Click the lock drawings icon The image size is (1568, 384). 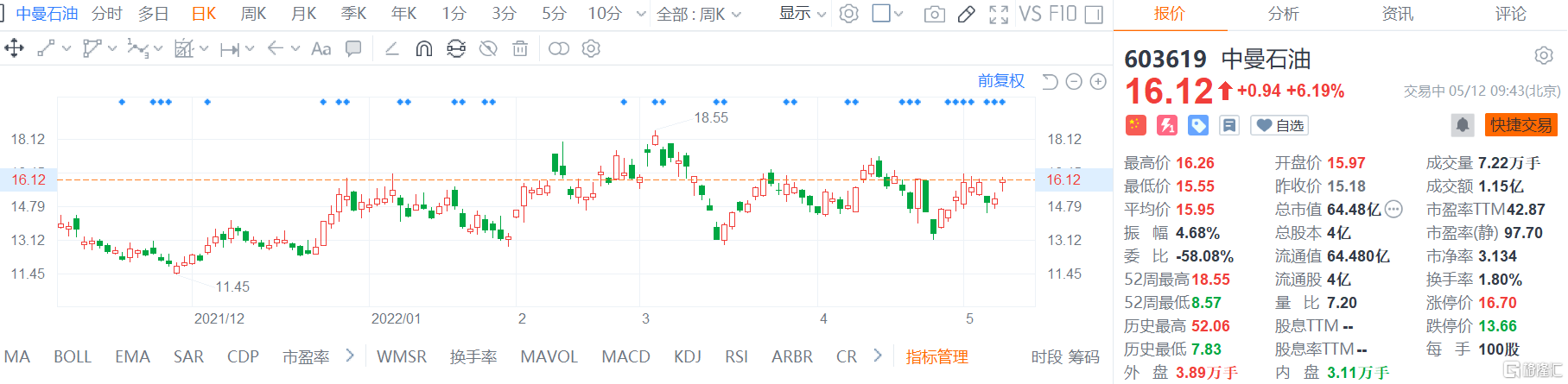pos(456,49)
